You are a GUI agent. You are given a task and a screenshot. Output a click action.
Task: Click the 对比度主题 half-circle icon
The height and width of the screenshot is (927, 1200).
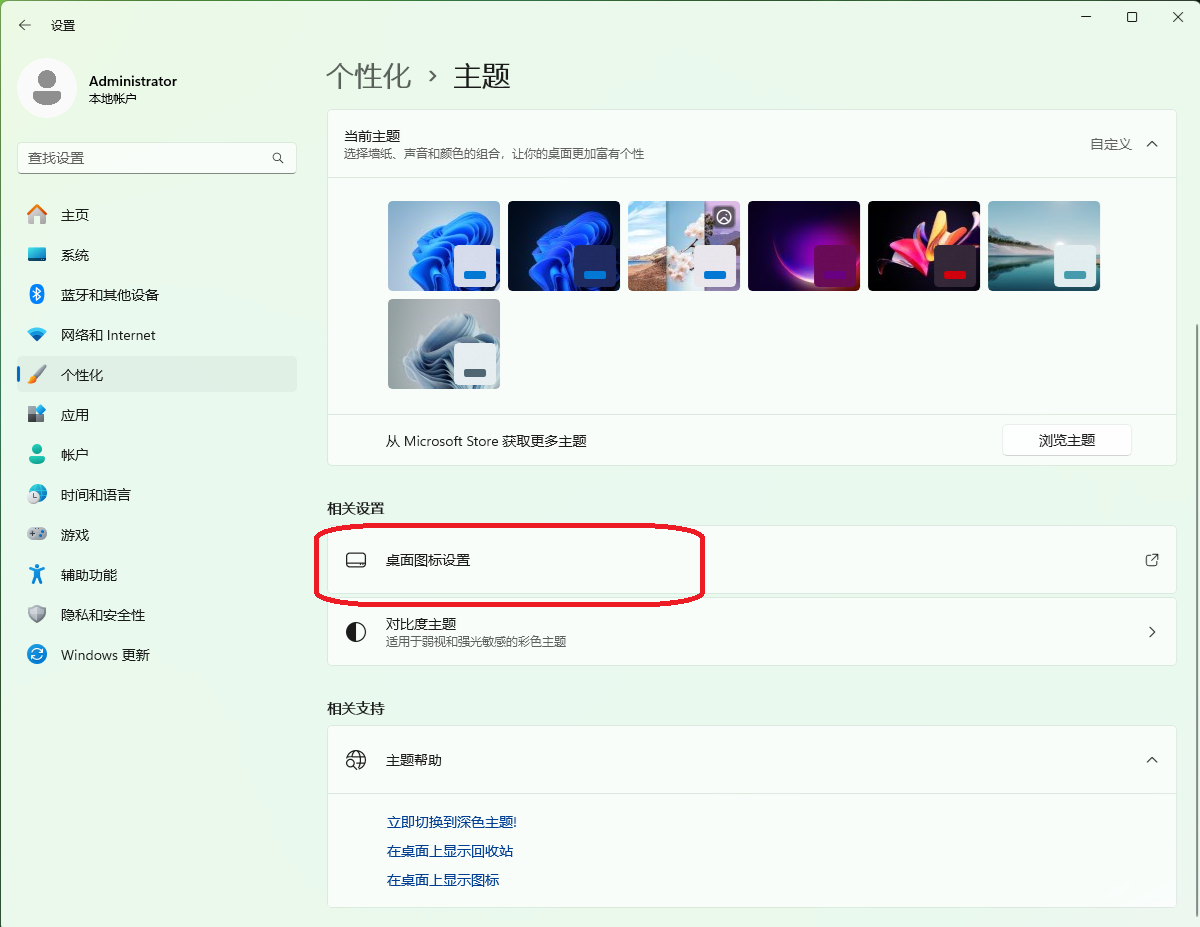click(x=356, y=632)
